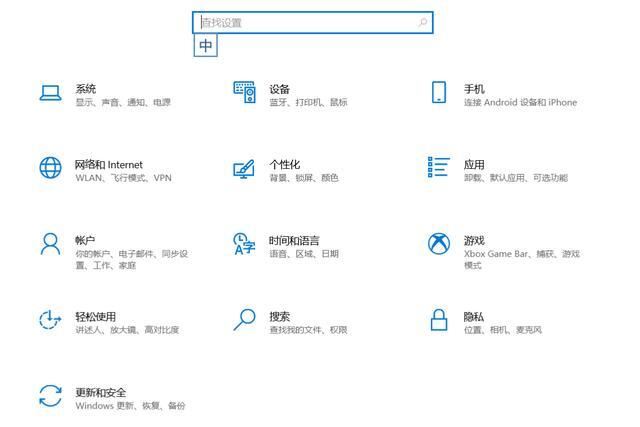Select the 时间和语言 icon
This screenshot has width=640, height=427.
click(244, 244)
